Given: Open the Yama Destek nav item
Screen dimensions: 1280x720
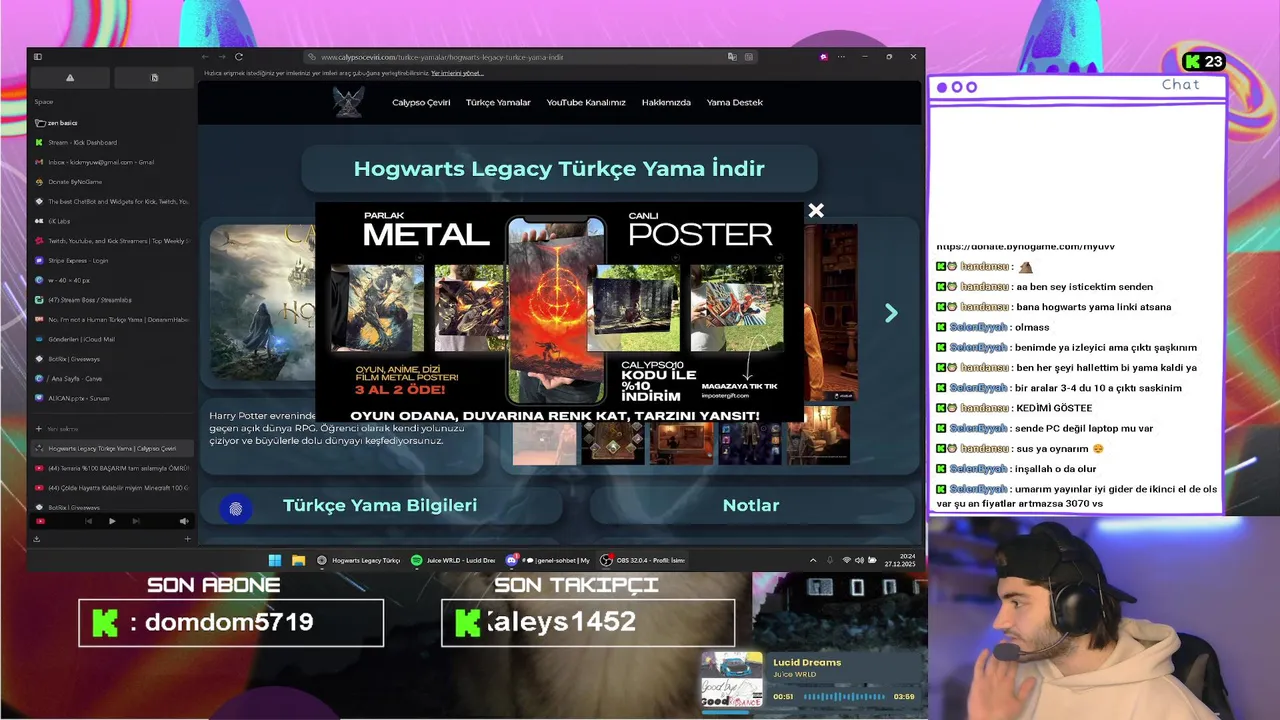Looking at the screenshot, I should point(735,102).
